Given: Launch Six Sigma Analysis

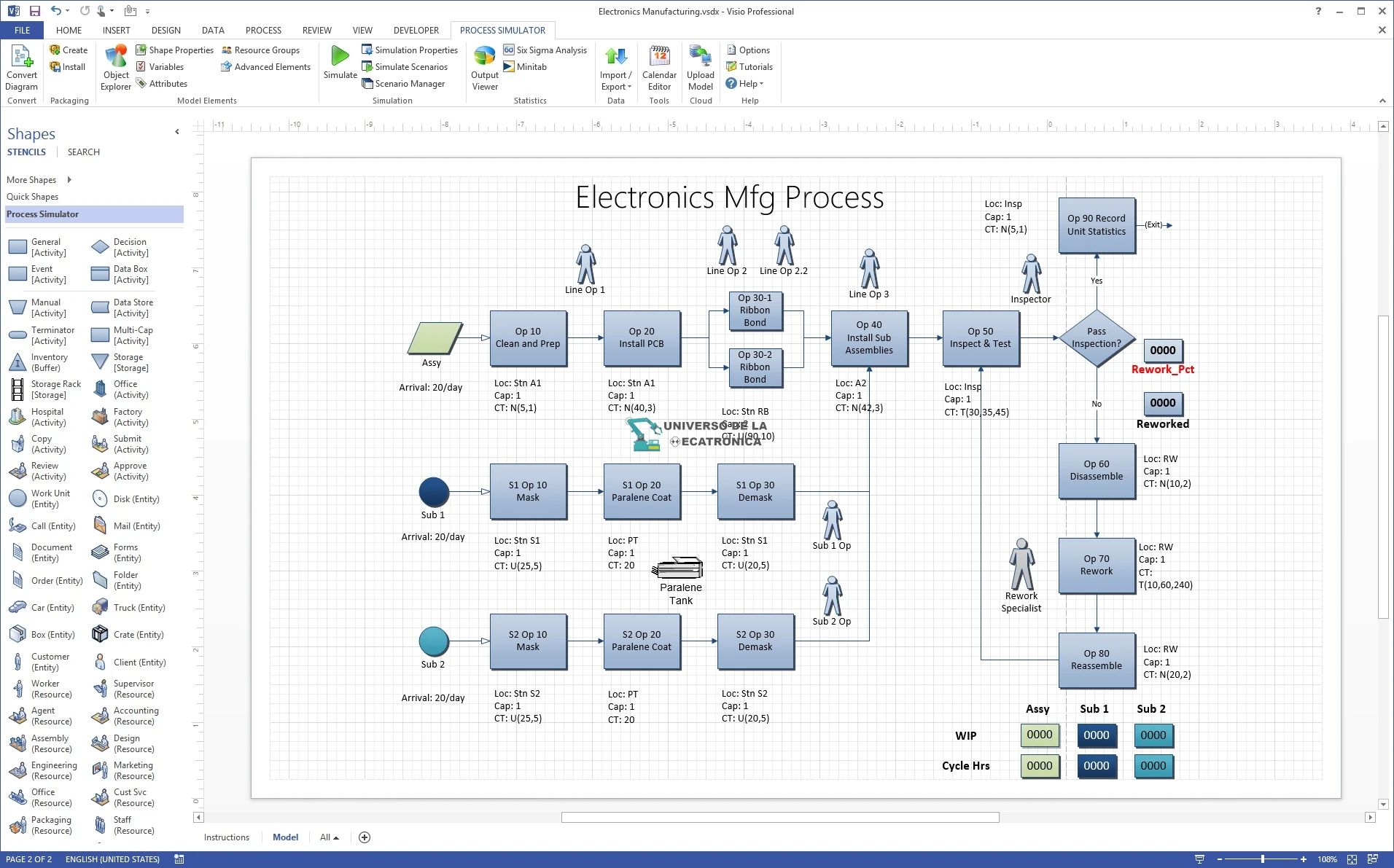Looking at the screenshot, I should tap(545, 50).
